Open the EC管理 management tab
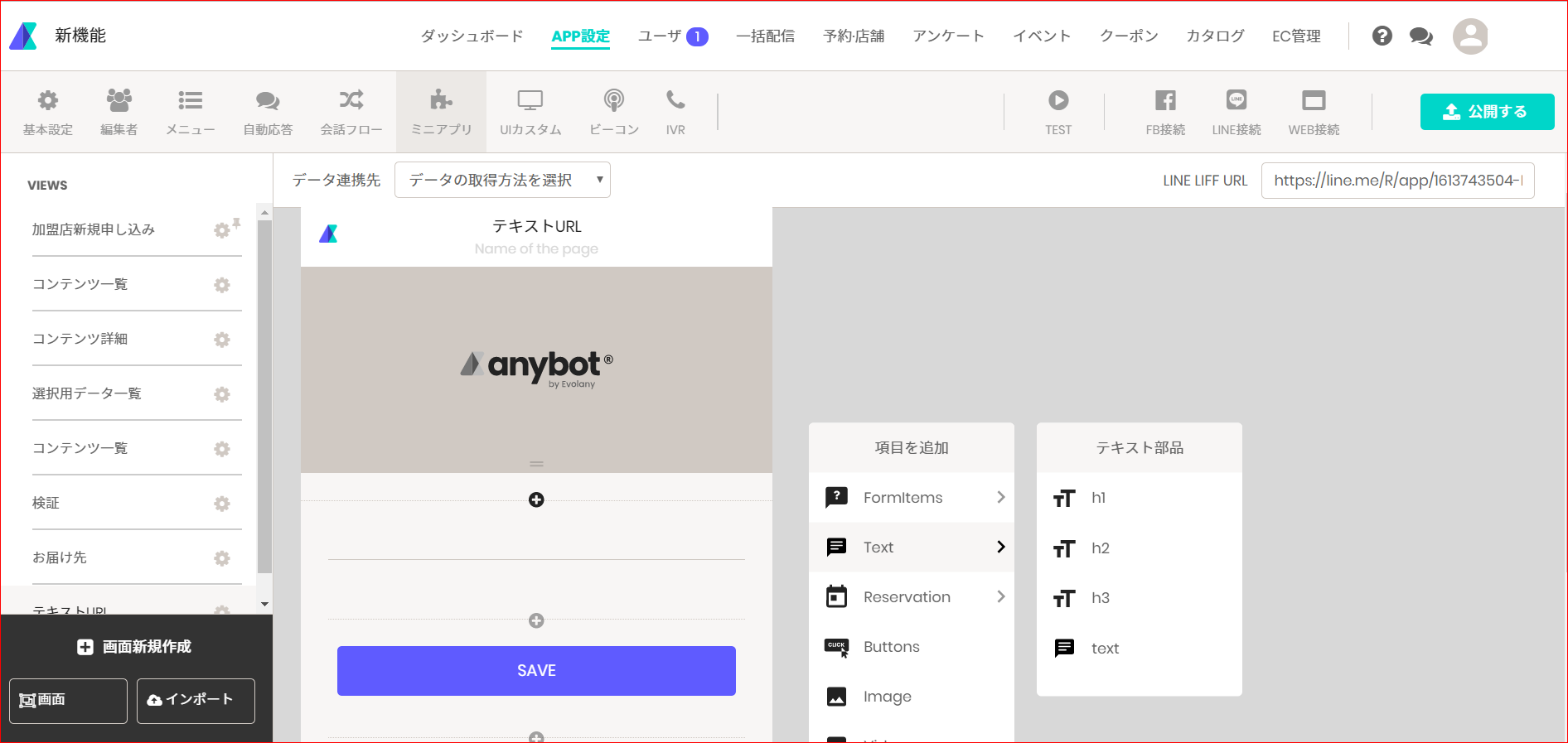 (x=1296, y=36)
